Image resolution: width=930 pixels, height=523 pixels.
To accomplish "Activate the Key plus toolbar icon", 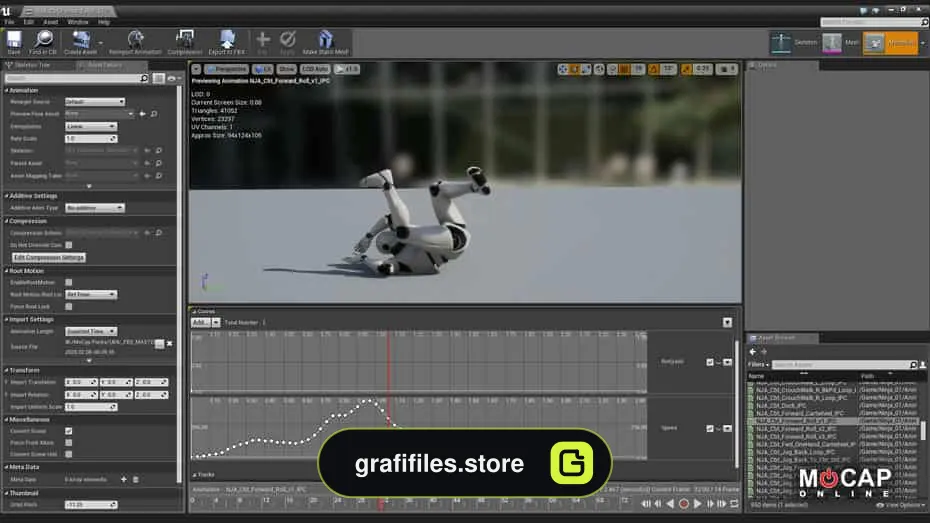I will point(263,43).
